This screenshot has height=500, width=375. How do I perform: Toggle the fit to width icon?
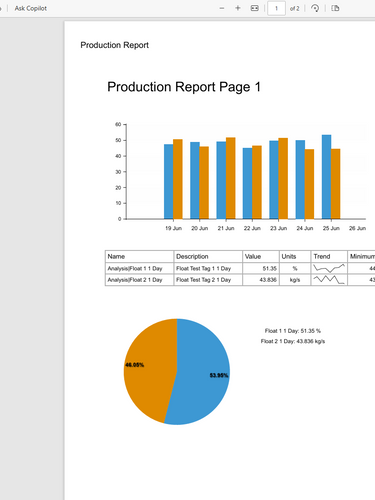(x=254, y=8)
